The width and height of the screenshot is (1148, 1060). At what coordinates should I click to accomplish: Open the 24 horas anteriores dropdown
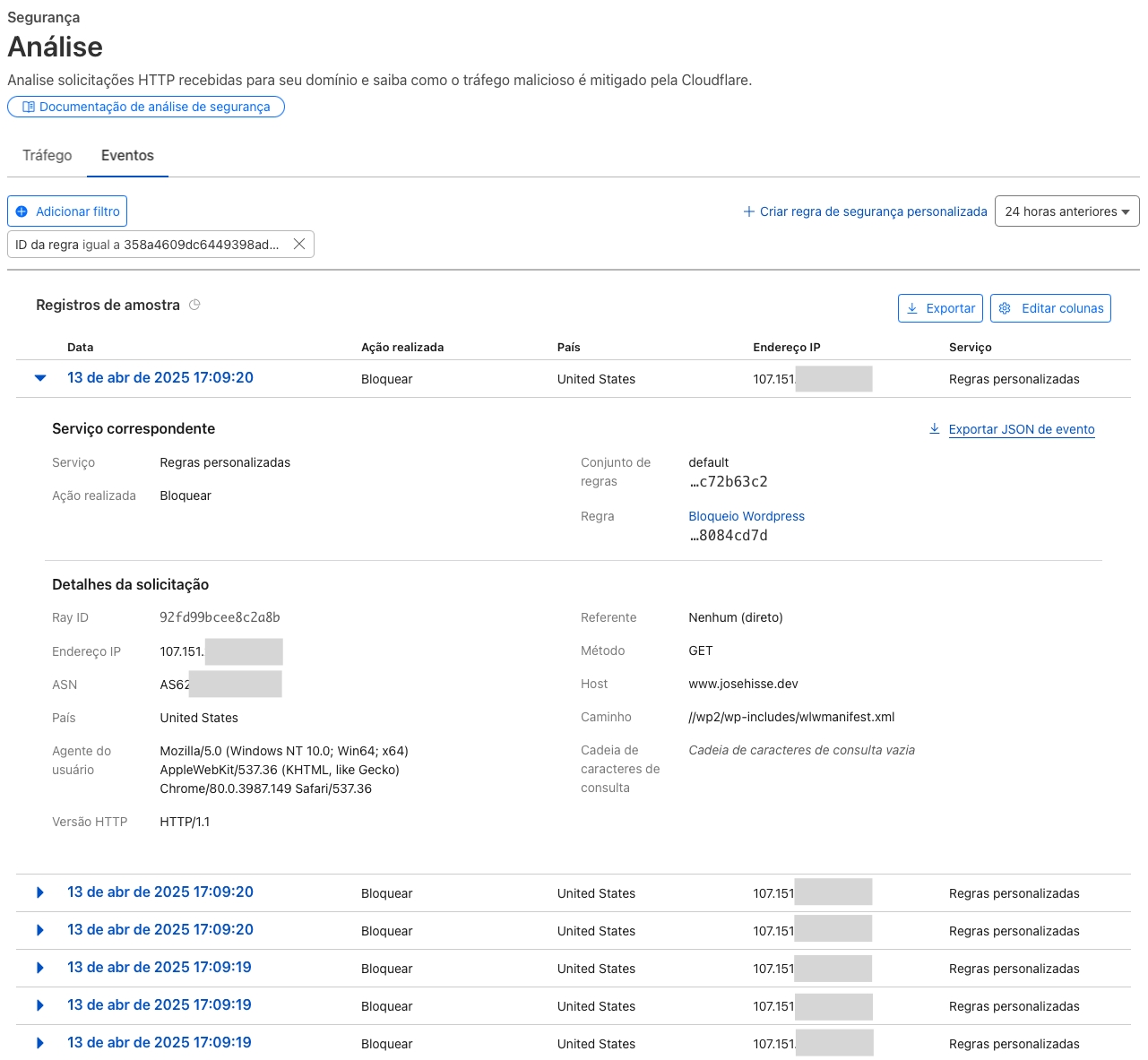tap(1066, 211)
